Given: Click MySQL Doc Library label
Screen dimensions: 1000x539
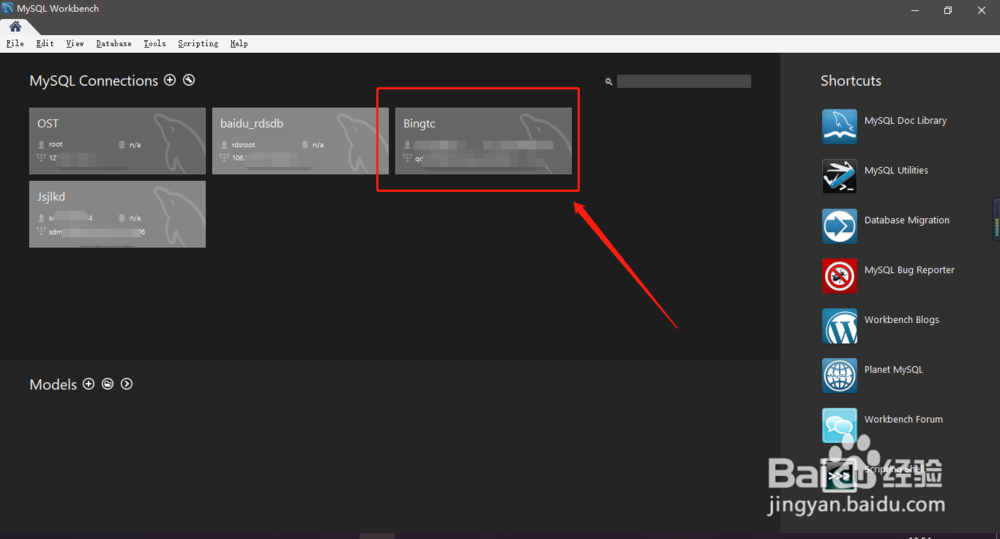Looking at the screenshot, I should point(905,121).
